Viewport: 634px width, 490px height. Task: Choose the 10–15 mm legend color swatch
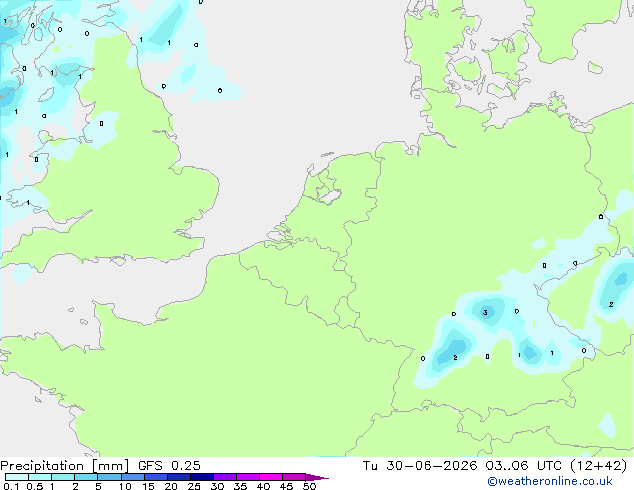point(132,477)
